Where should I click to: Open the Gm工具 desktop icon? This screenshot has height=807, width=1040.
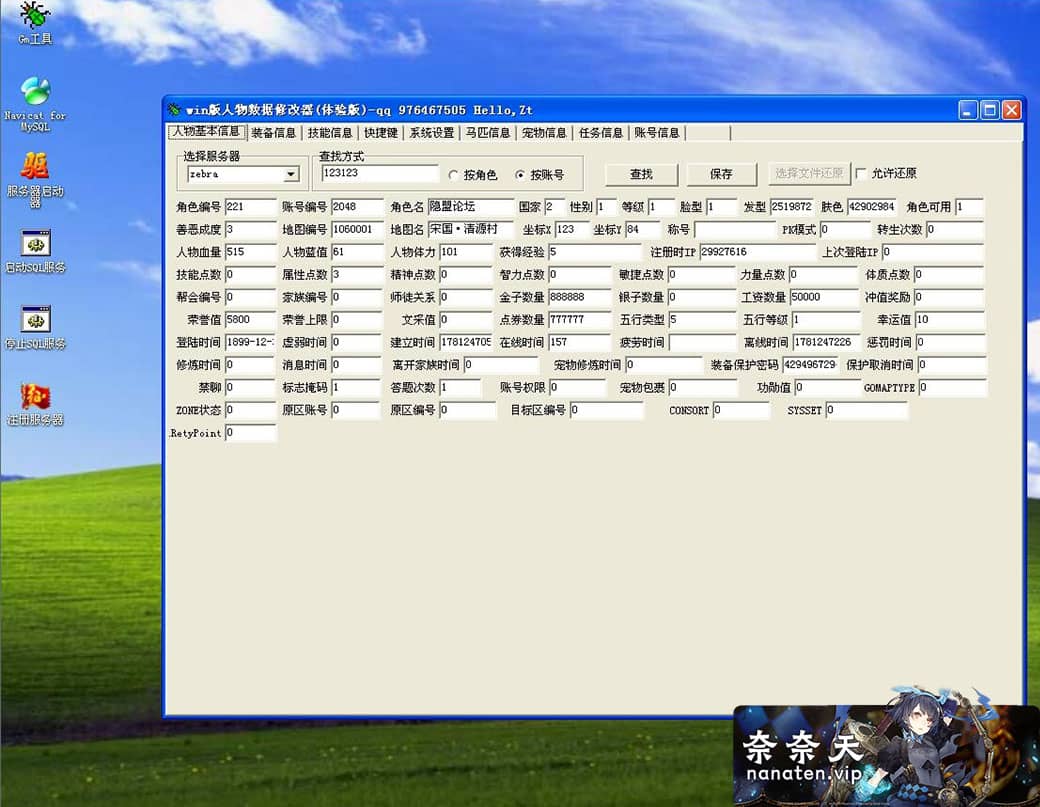pyautogui.click(x=34, y=23)
